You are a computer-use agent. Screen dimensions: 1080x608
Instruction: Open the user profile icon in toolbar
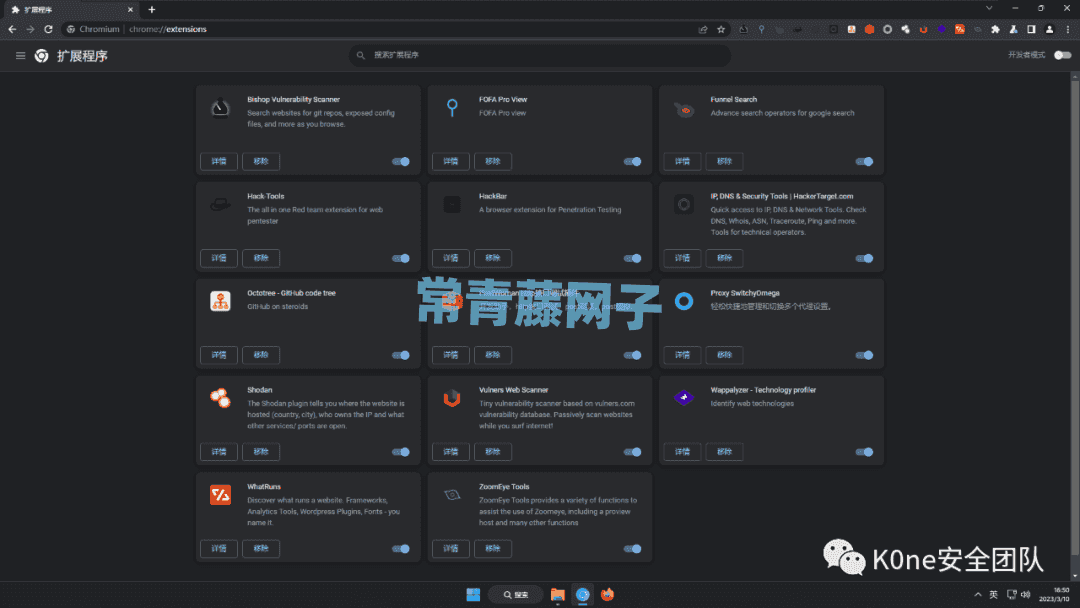coord(1049,29)
